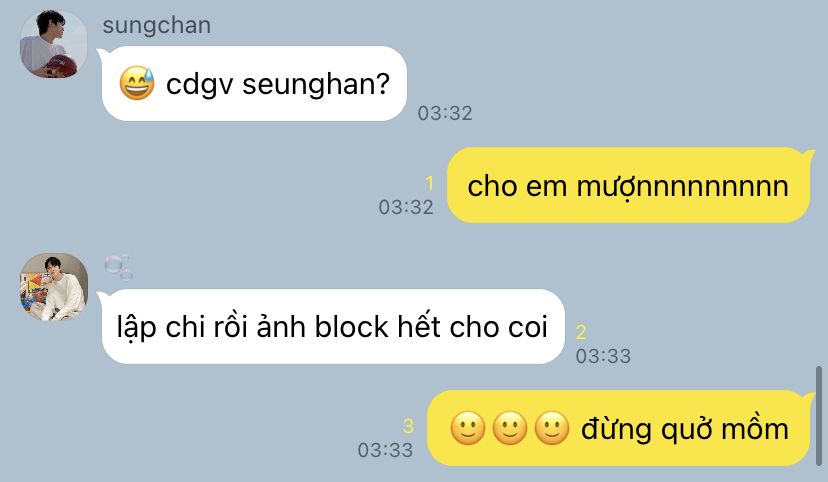Select the 'lập chi rồi ảnh block' message

332,326
